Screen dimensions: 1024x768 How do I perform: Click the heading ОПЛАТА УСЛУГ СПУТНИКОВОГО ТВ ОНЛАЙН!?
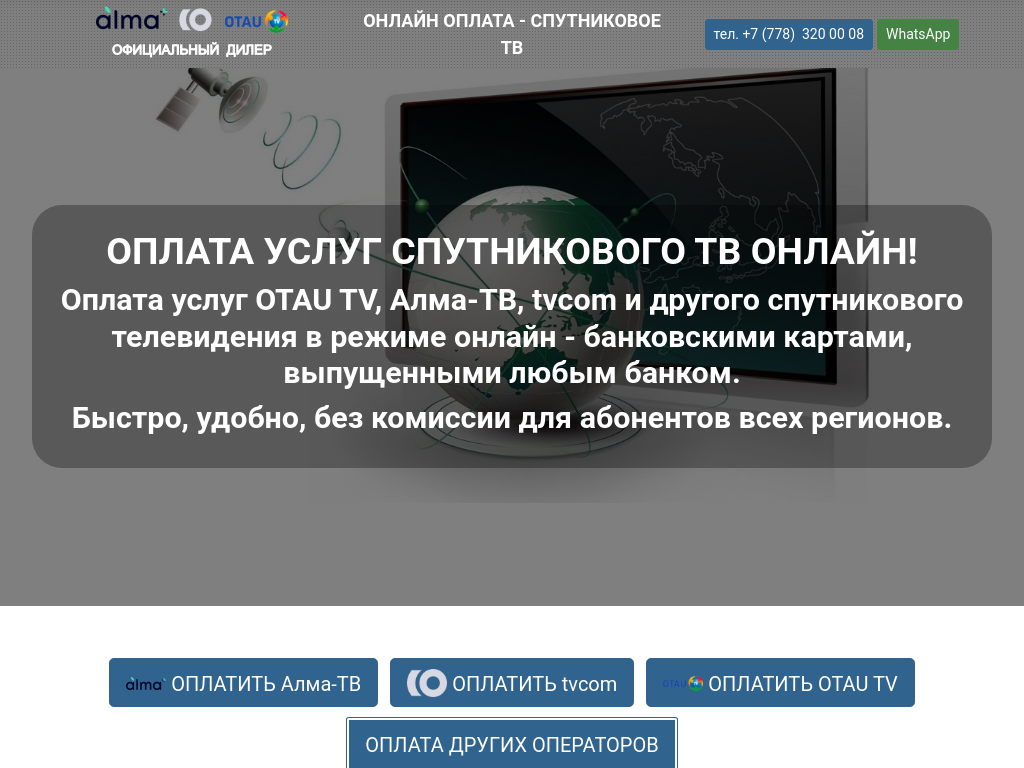(512, 251)
